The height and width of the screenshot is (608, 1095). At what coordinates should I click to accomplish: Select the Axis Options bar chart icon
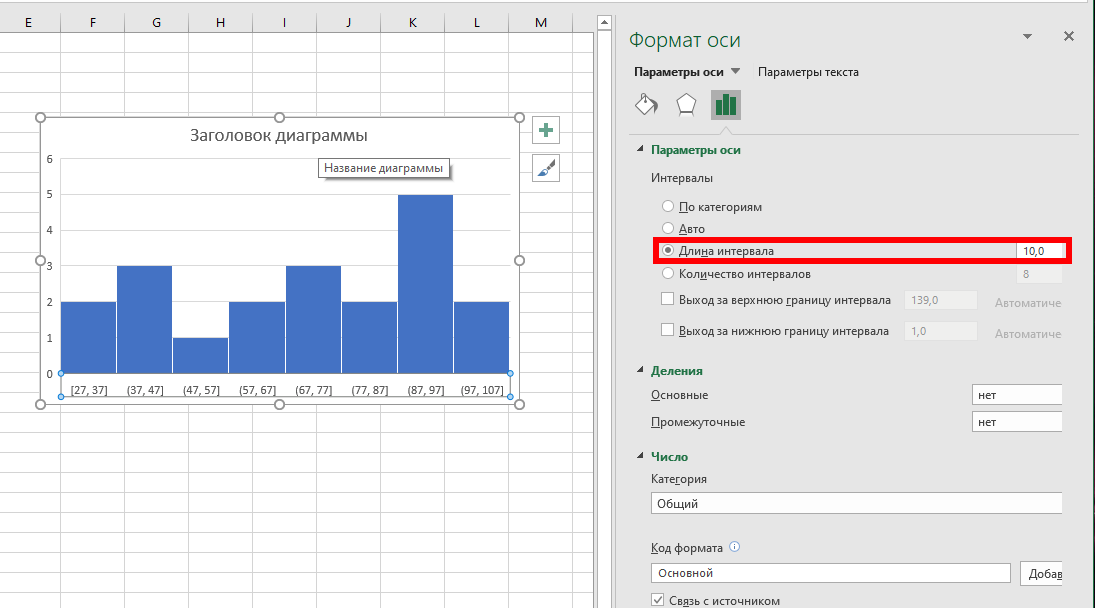[x=725, y=104]
